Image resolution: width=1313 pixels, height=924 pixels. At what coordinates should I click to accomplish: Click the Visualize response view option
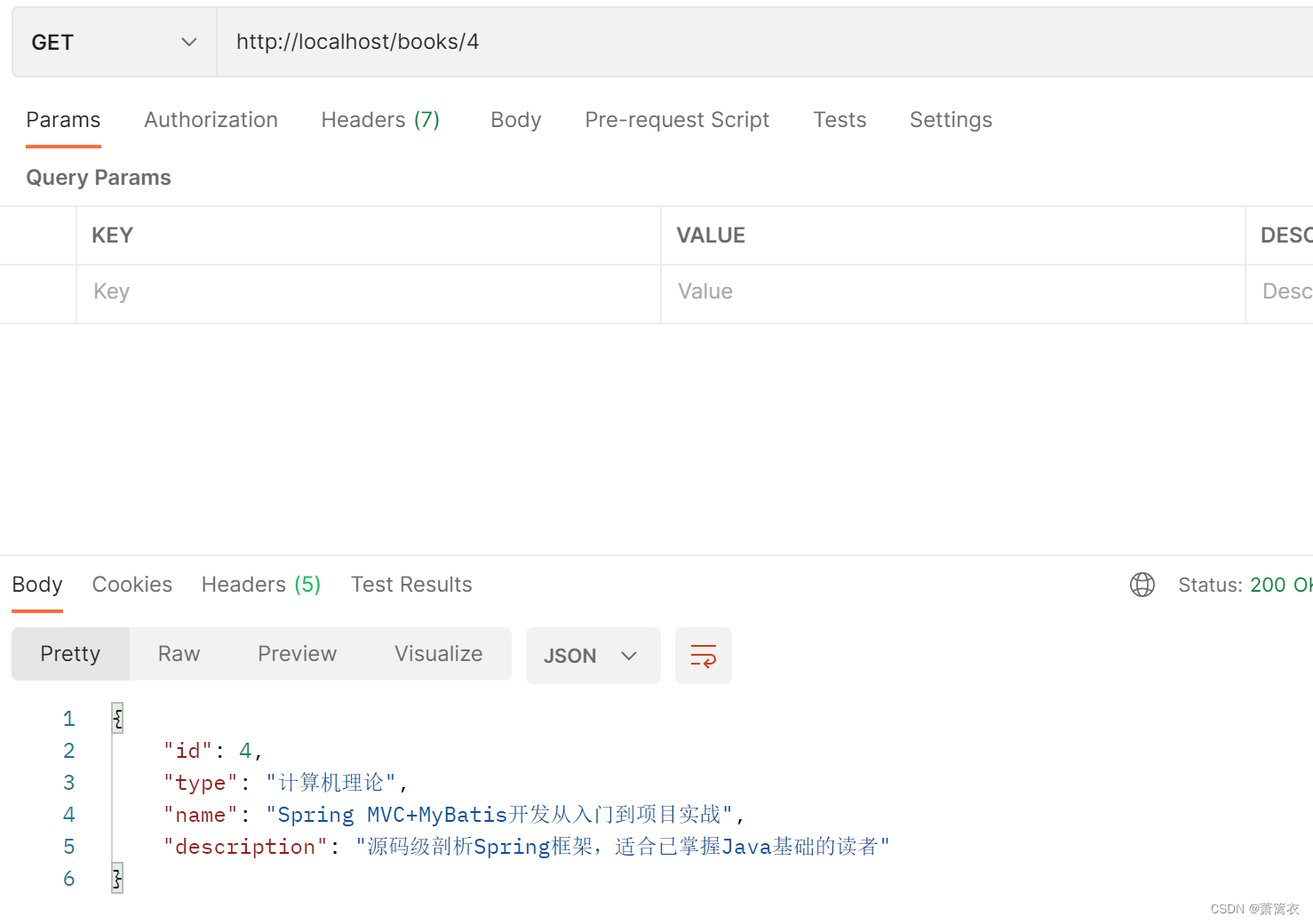point(438,654)
